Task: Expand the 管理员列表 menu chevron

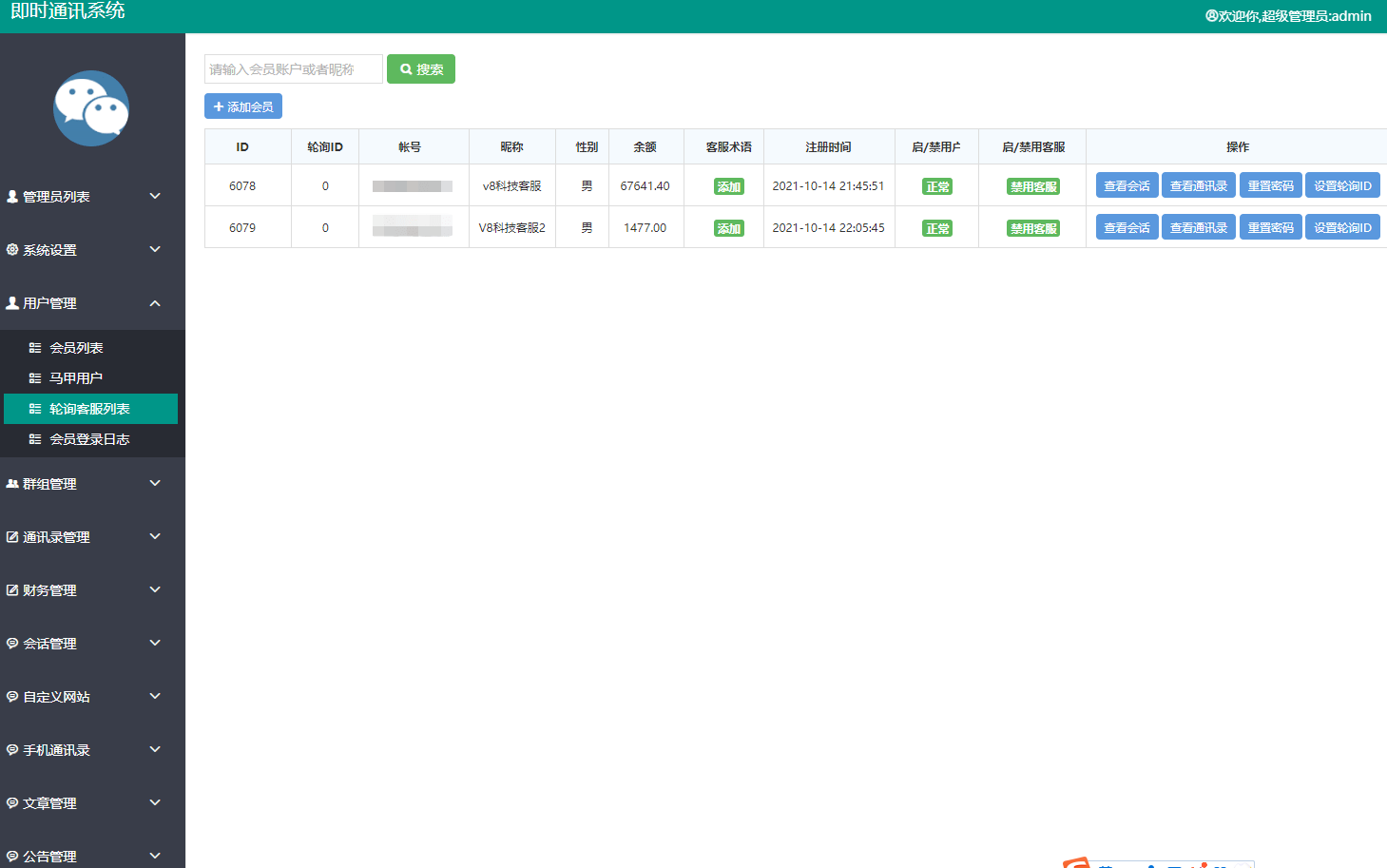Action: (155, 196)
